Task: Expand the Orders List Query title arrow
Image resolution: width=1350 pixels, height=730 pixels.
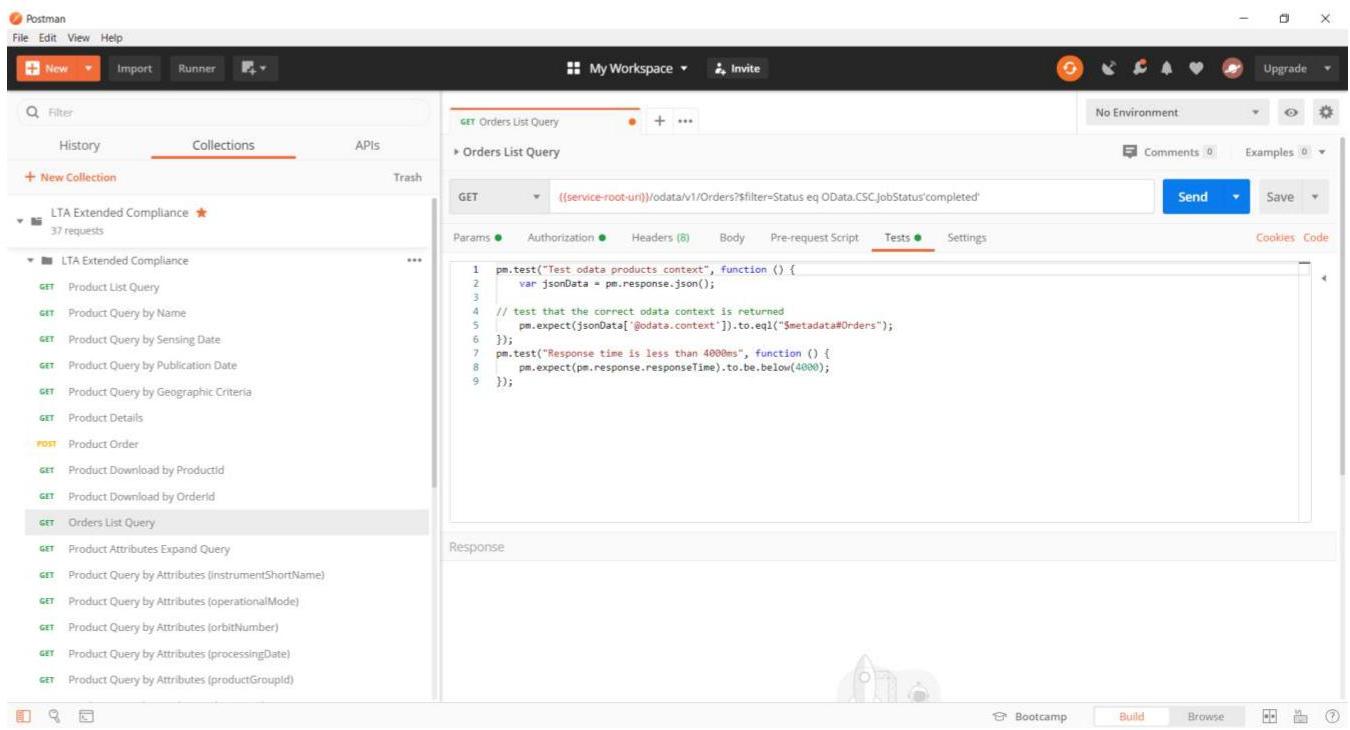Action: [457, 152]
